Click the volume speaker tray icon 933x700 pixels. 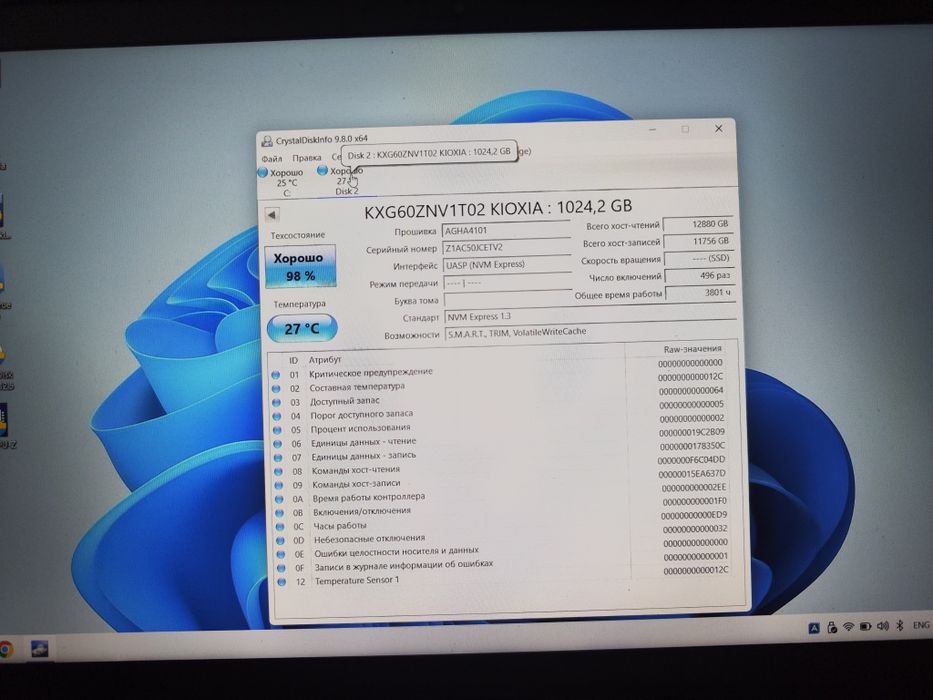(883, 626)
